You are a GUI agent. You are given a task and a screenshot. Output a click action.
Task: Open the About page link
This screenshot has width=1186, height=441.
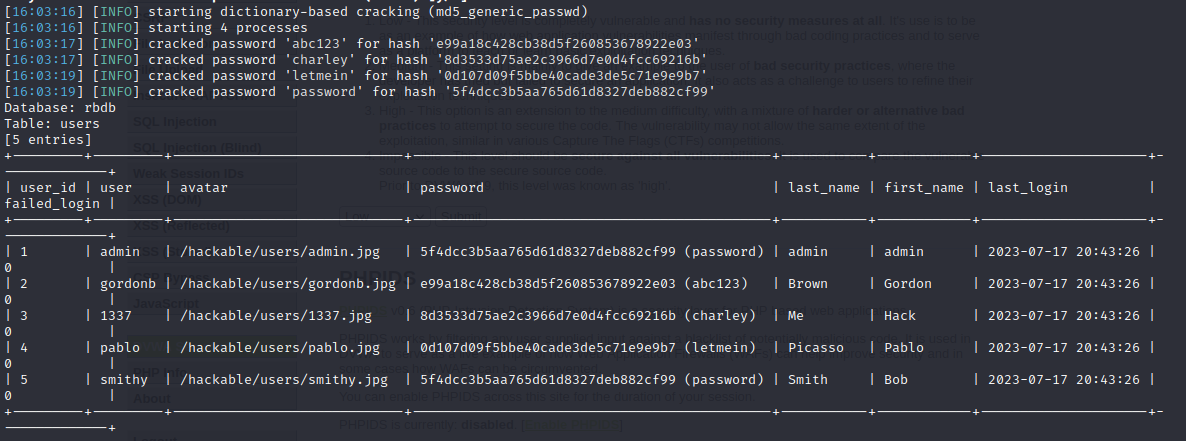click(x=152, y=398)
